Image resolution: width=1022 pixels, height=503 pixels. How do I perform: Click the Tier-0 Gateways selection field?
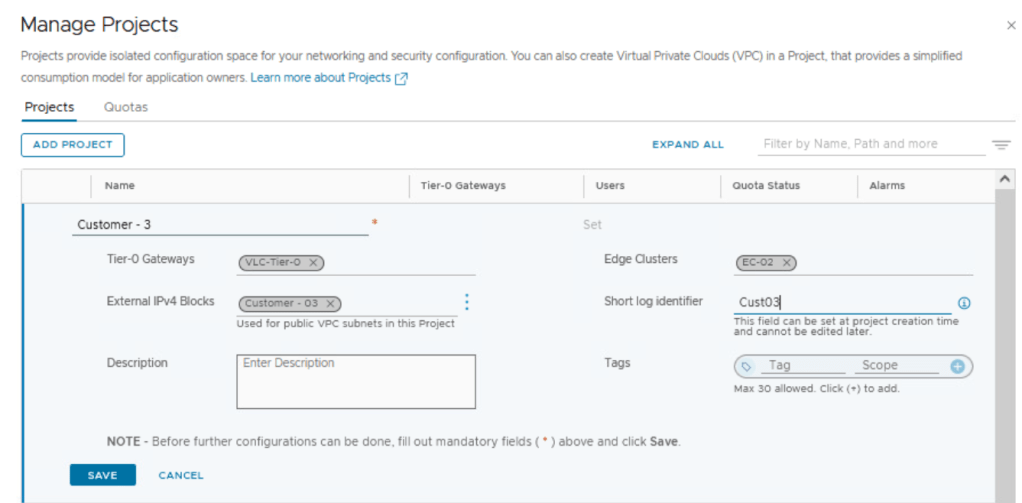click(400, 263)
